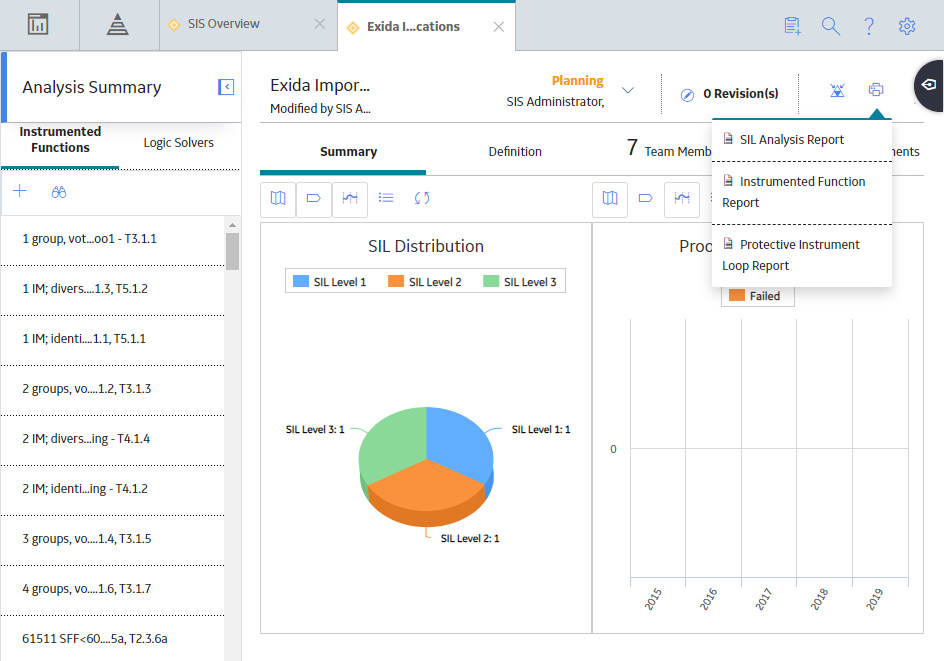Click the list scrollbar up arrow
Image resolution: width=944 pixels, height=661 pixels.
[x=232, y=225]
